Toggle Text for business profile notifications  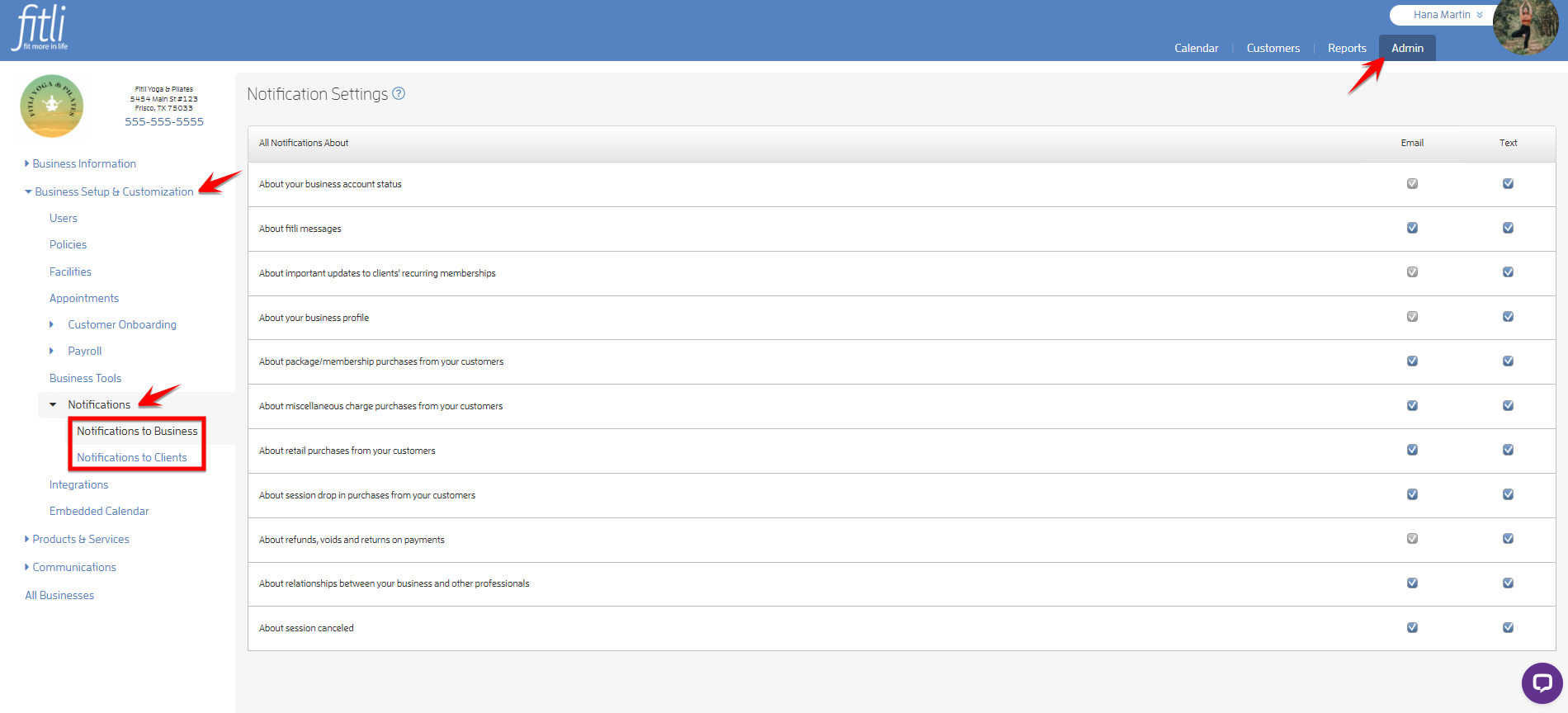[1508, 316]
